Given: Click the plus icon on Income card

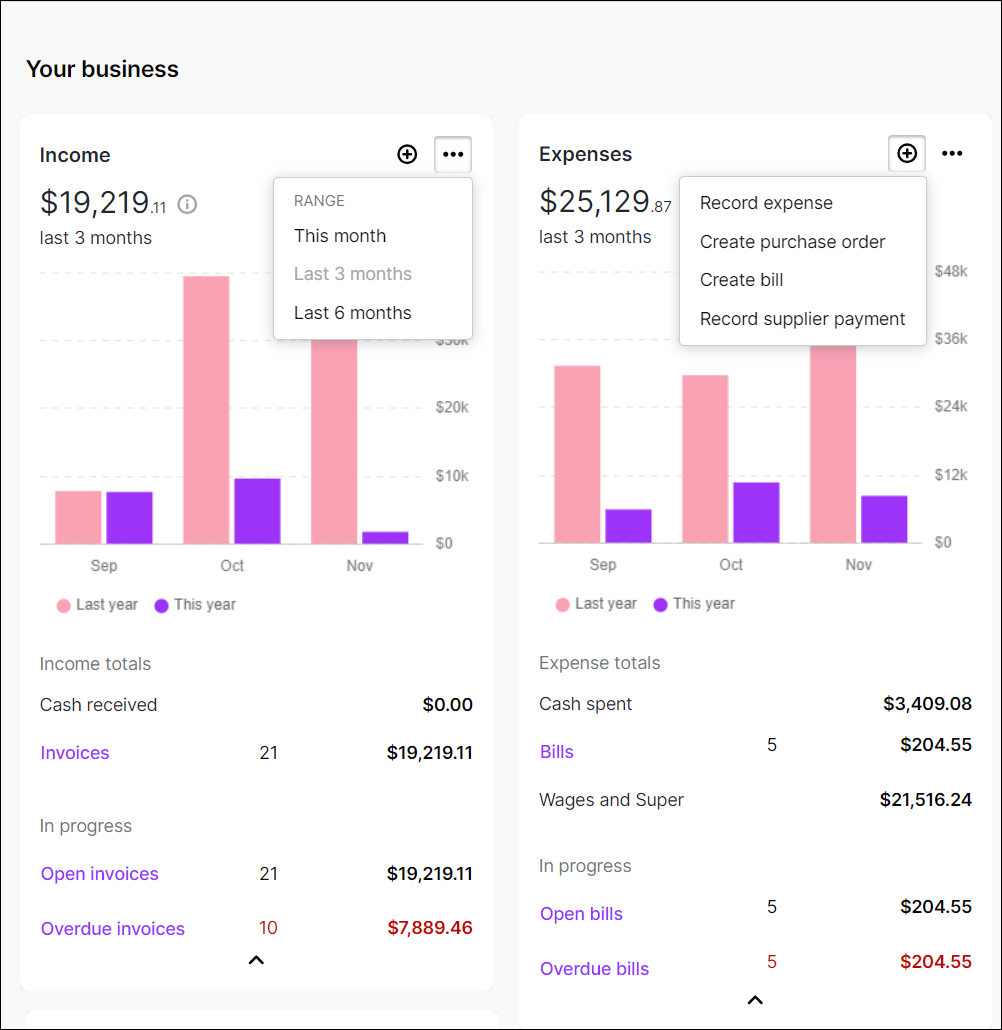Looking at the screenshot, I should [x=407, y=154].
